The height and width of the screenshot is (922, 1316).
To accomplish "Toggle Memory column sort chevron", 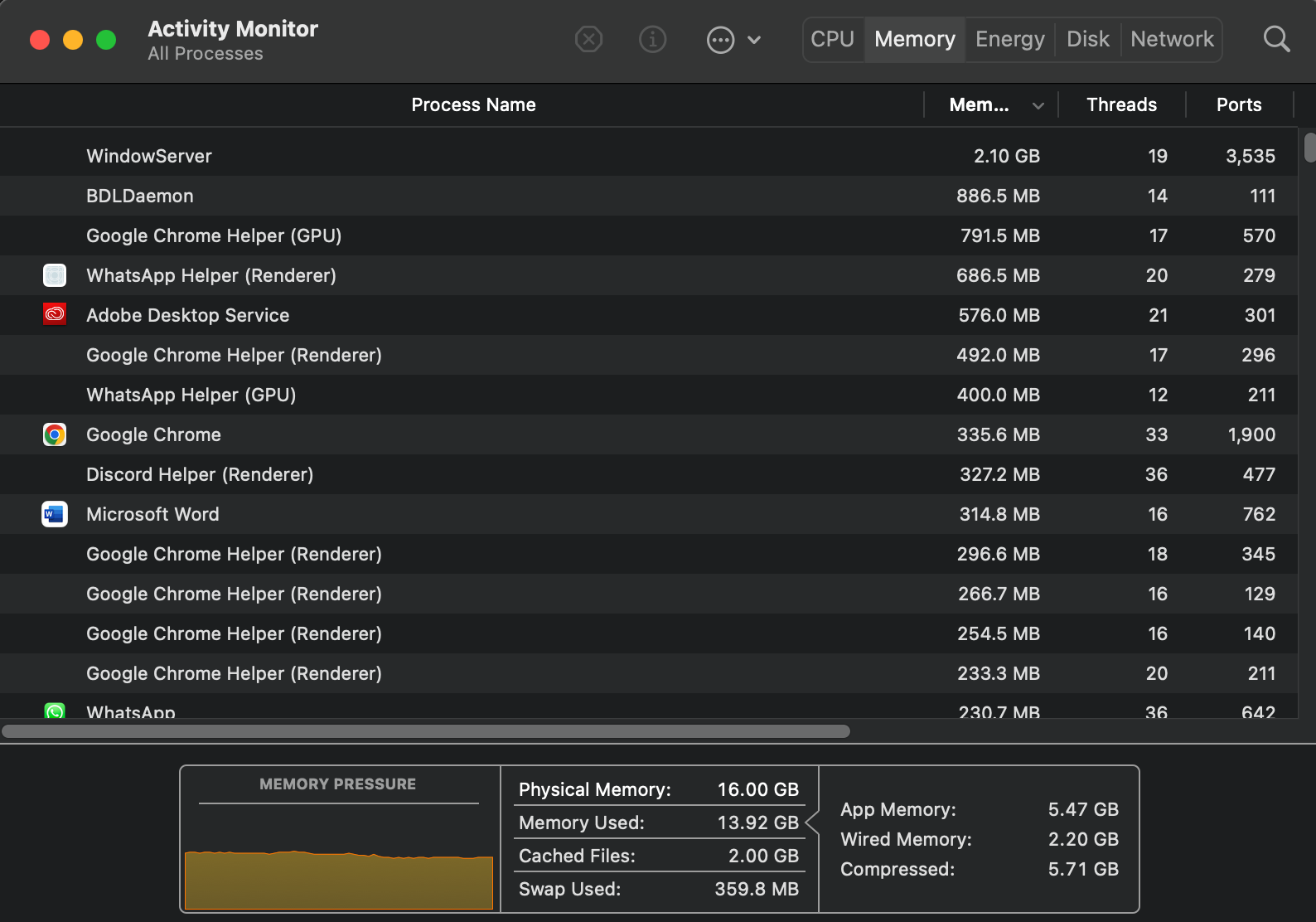I will coord(1038,105).
